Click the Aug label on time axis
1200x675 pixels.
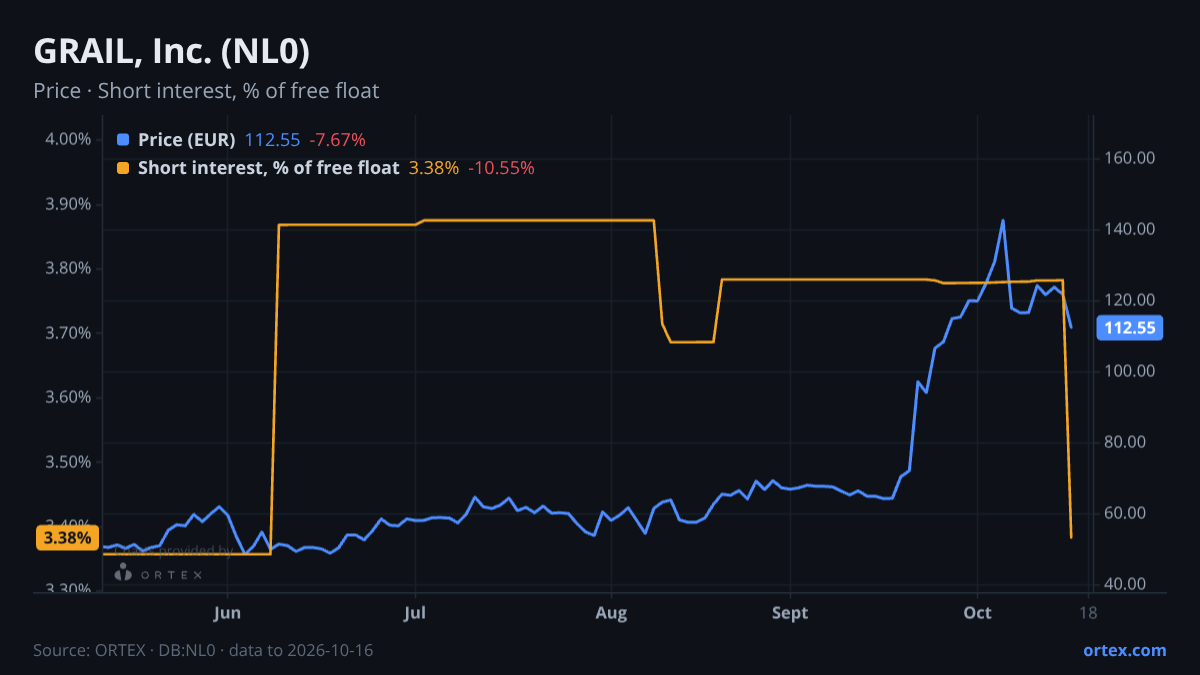tap(611, 613)
